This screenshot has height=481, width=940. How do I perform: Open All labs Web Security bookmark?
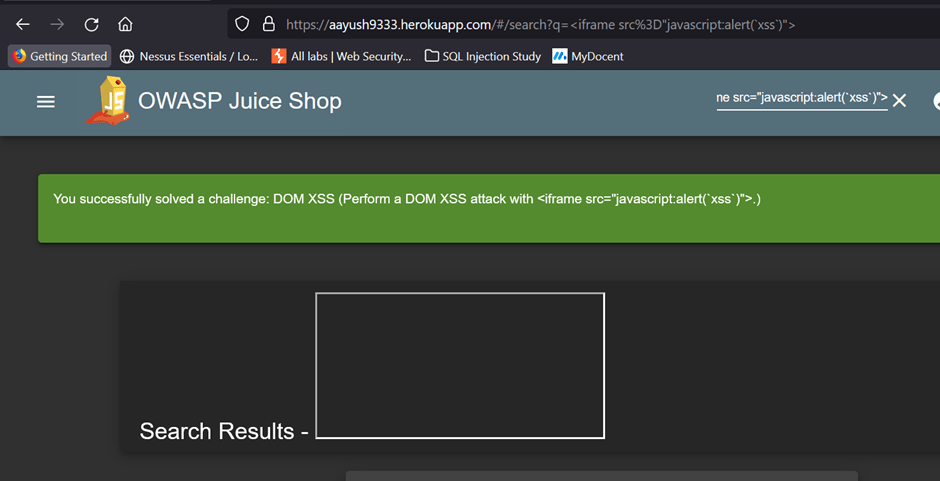342,56
